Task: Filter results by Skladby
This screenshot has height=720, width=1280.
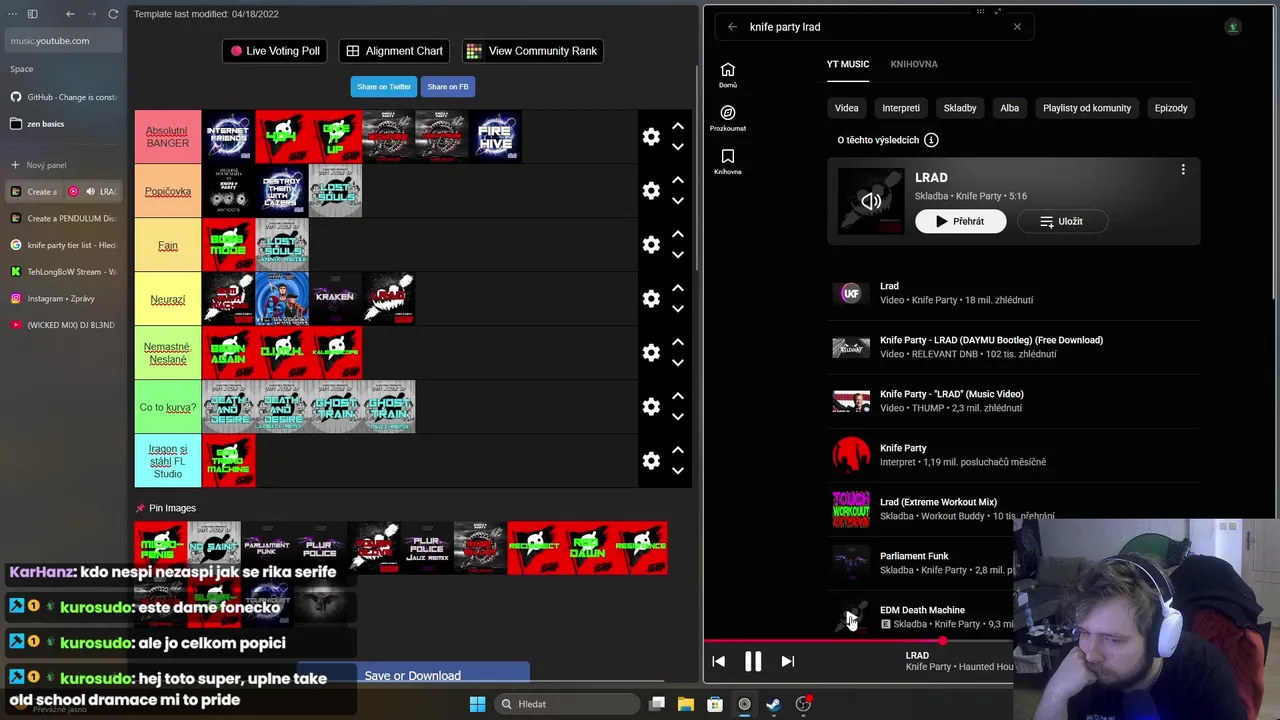Action: point(960,108)
